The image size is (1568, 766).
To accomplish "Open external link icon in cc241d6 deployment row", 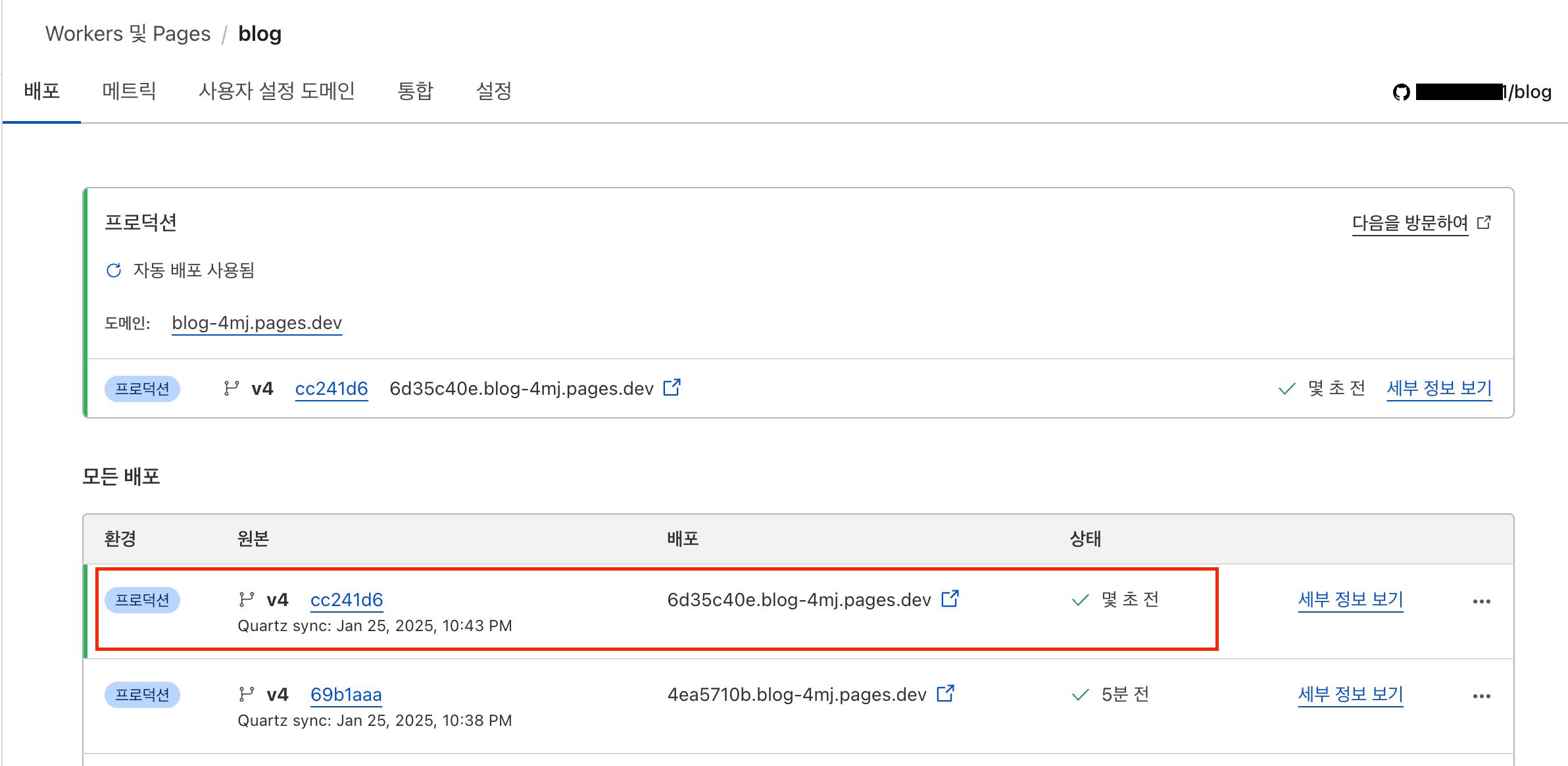I will point(950,599).
